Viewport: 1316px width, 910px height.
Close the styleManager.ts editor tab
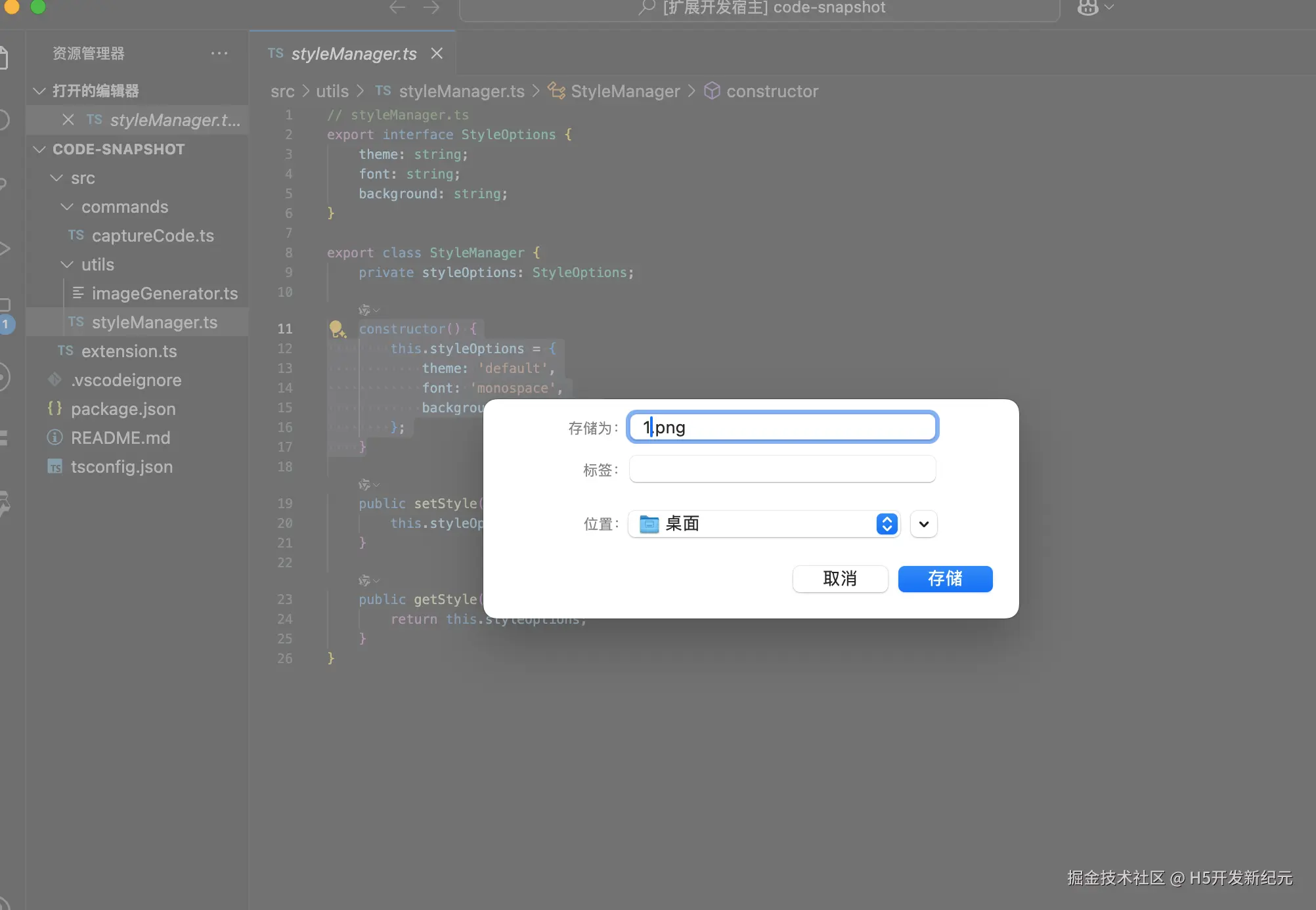click(437, 53)
